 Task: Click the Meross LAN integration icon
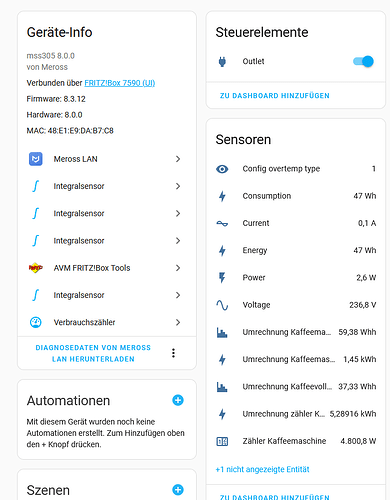36,159
